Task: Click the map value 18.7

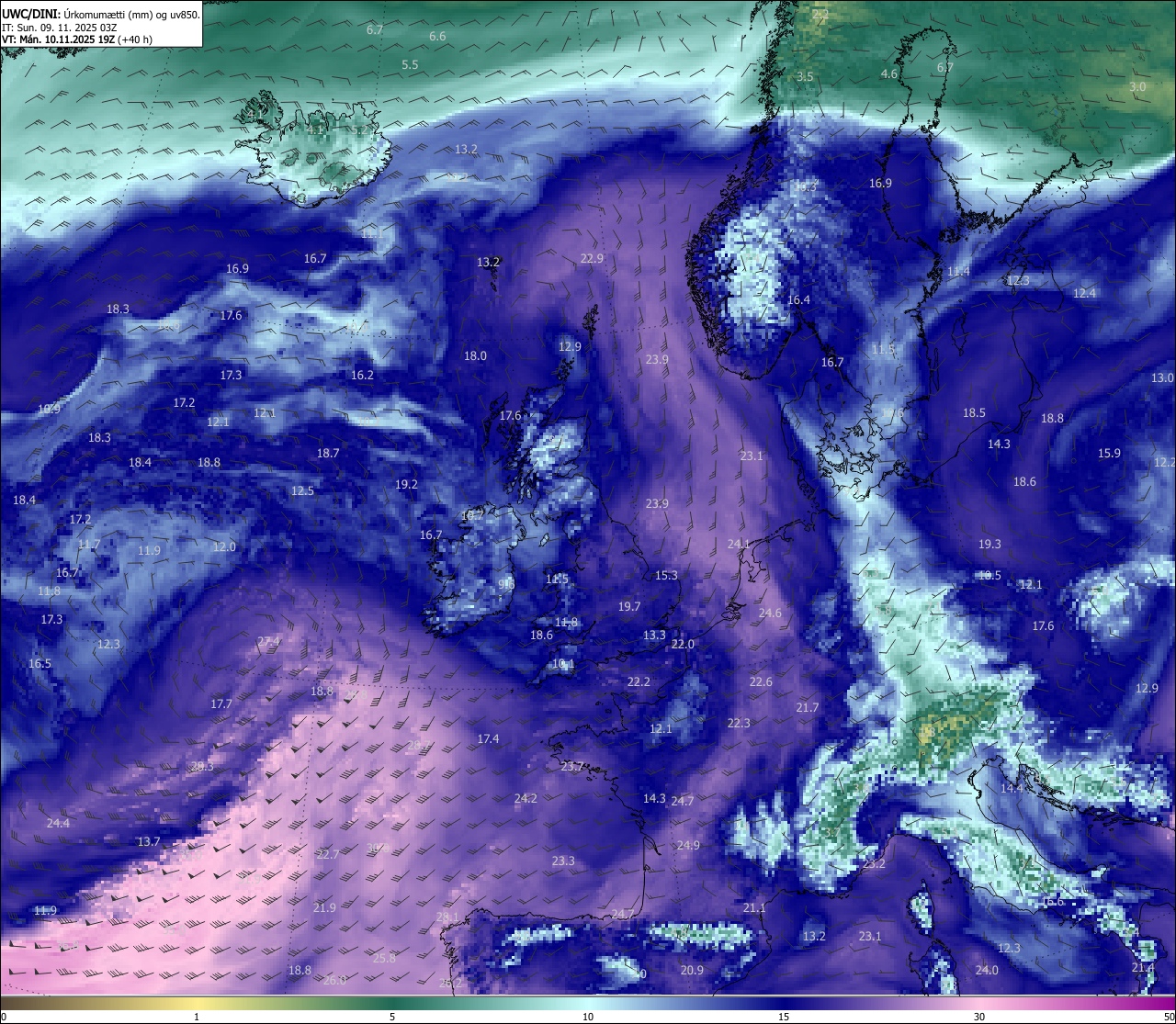Action: (x=328, y=453)
